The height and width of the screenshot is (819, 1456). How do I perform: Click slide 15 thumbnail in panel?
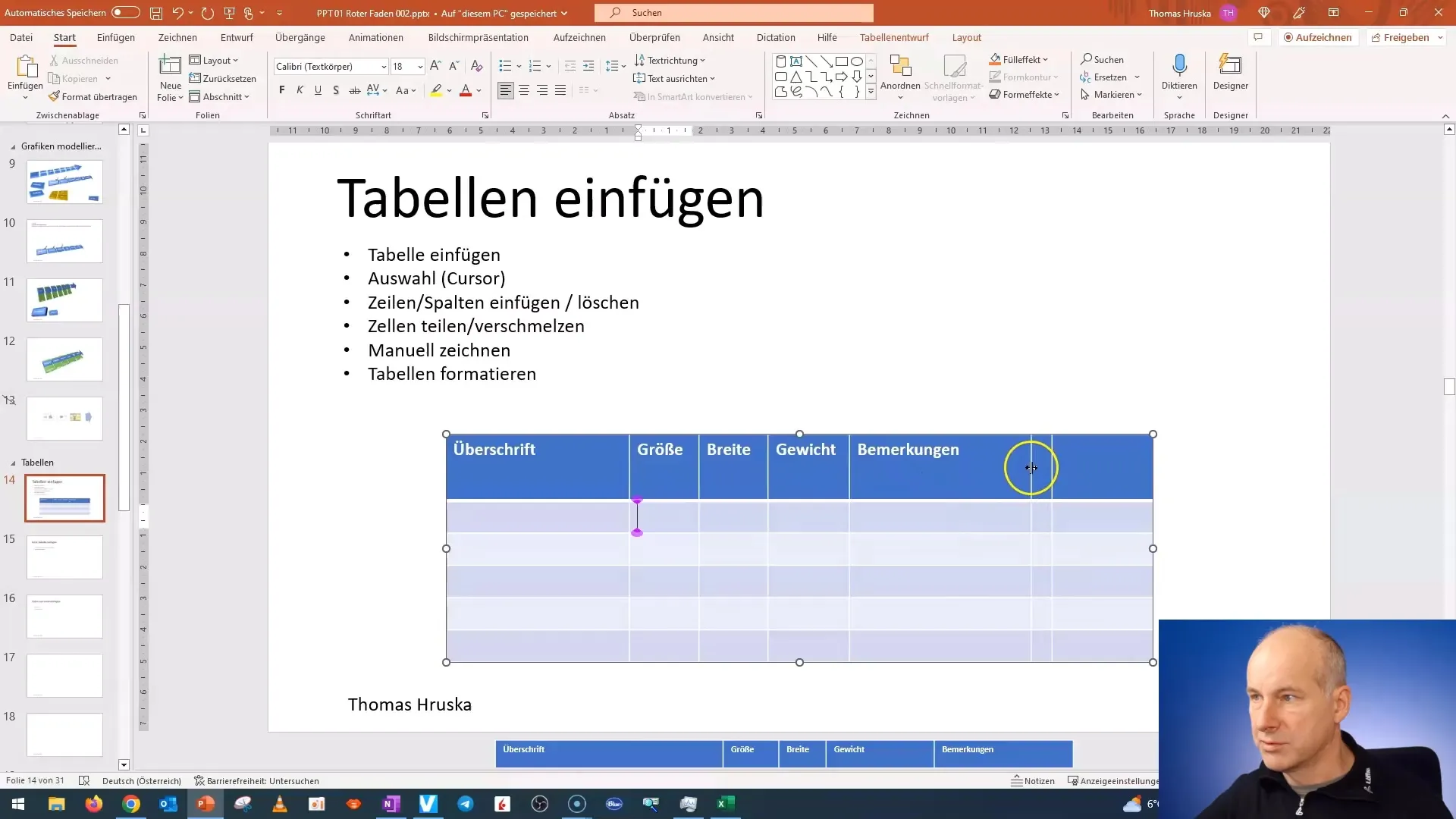pyautogui.click(x=64, y=557)
